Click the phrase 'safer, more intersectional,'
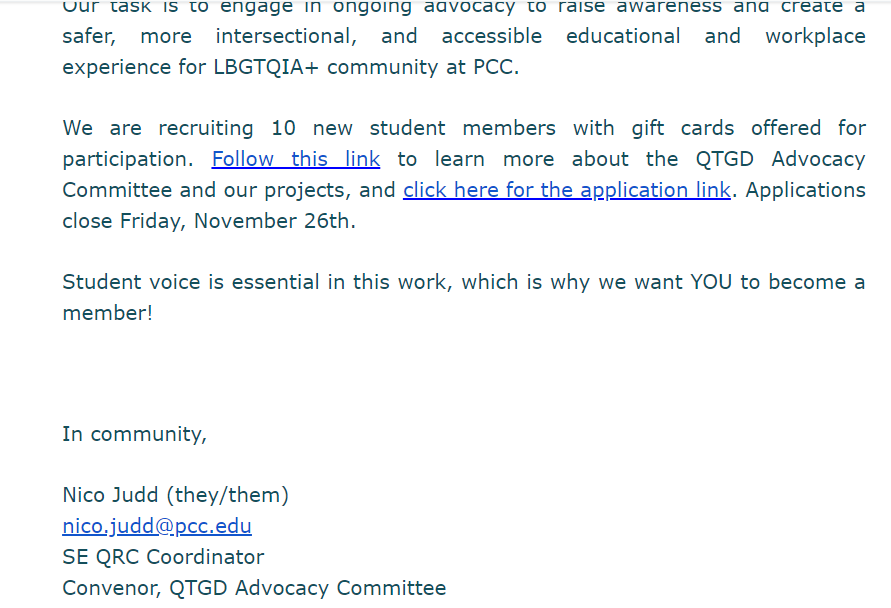The height and width of the screenshot is (608, 891). (210, 36)
